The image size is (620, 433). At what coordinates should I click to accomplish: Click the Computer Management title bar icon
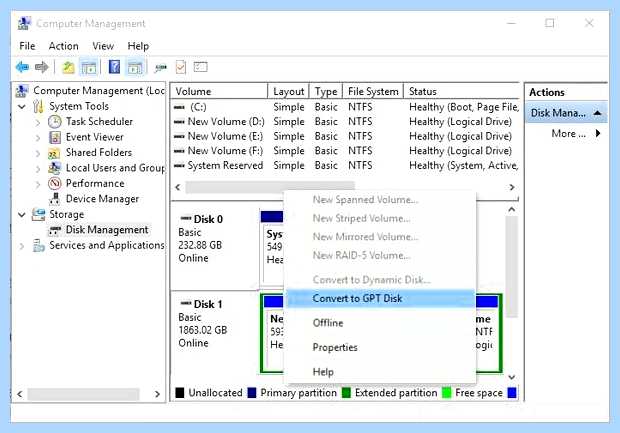click(x=24, y=23)
